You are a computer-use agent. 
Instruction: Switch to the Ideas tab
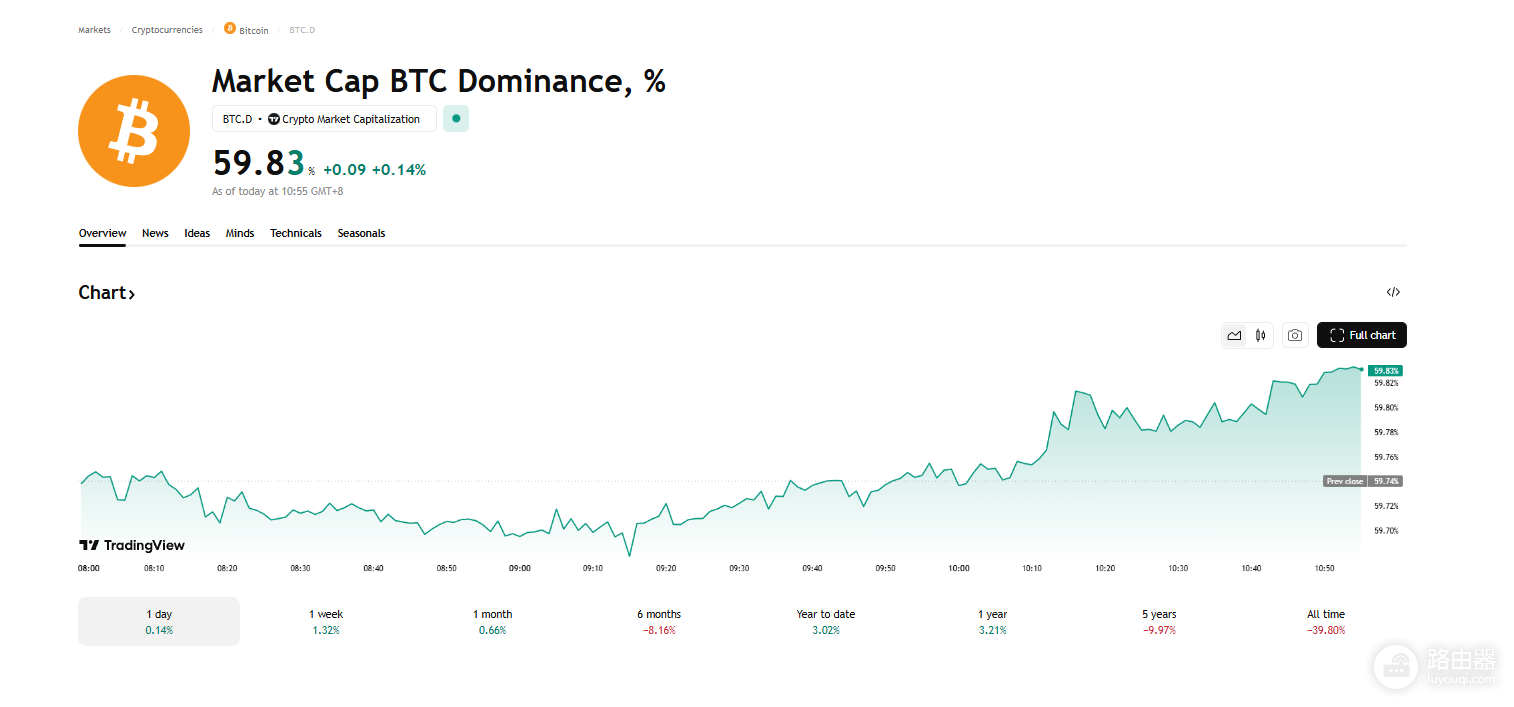(197, 233)
